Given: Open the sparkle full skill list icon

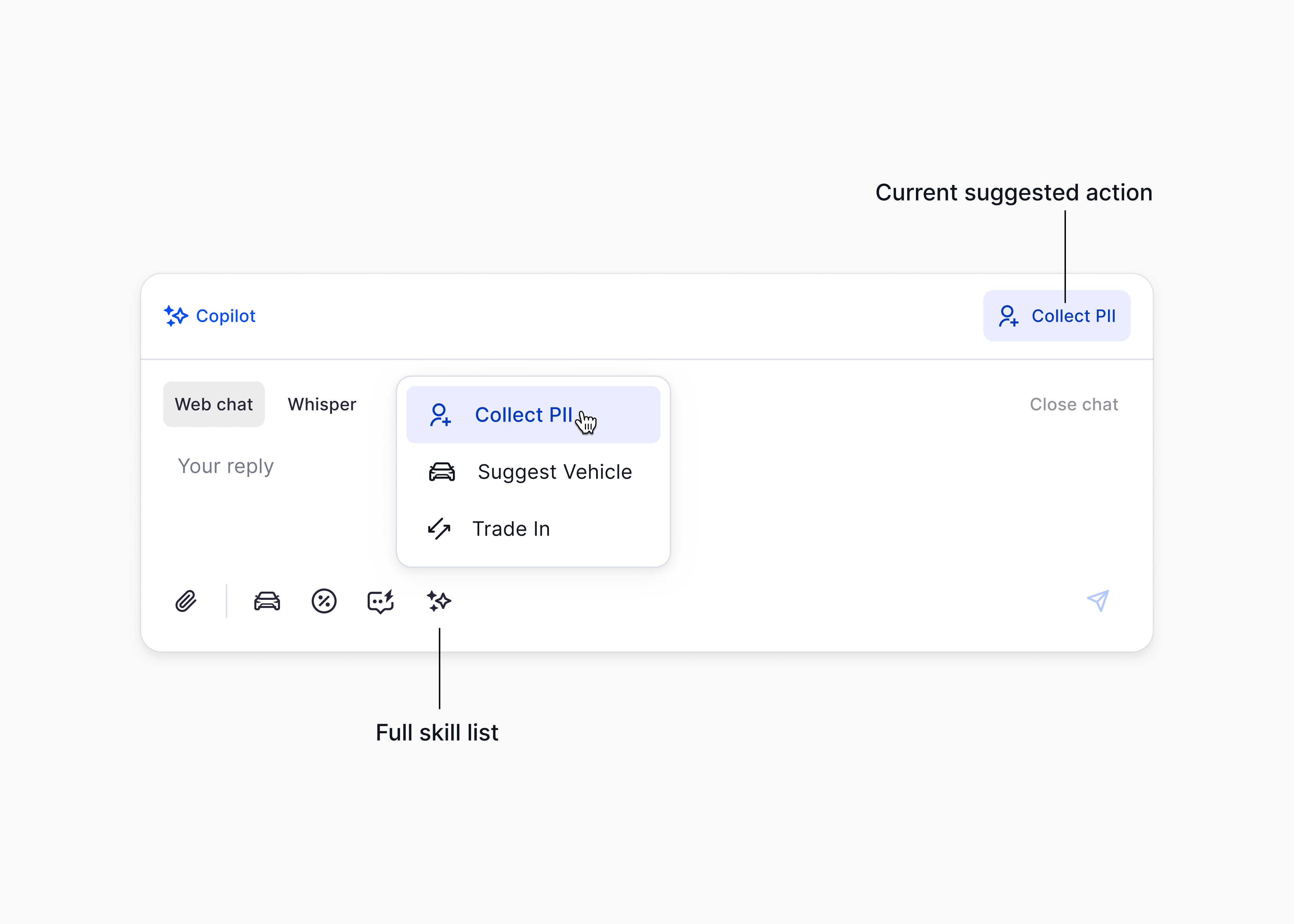Looking at the screenshot, I should pyautogui.click(x=439, y=601).
